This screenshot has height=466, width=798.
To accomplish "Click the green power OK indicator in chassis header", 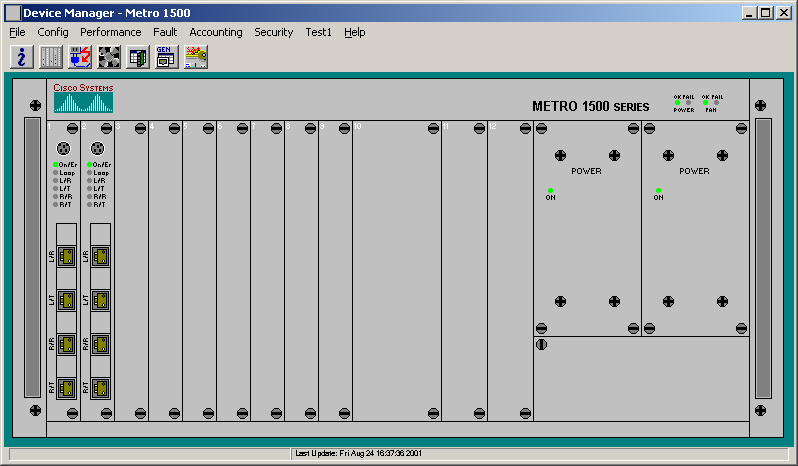I will 677,102.
